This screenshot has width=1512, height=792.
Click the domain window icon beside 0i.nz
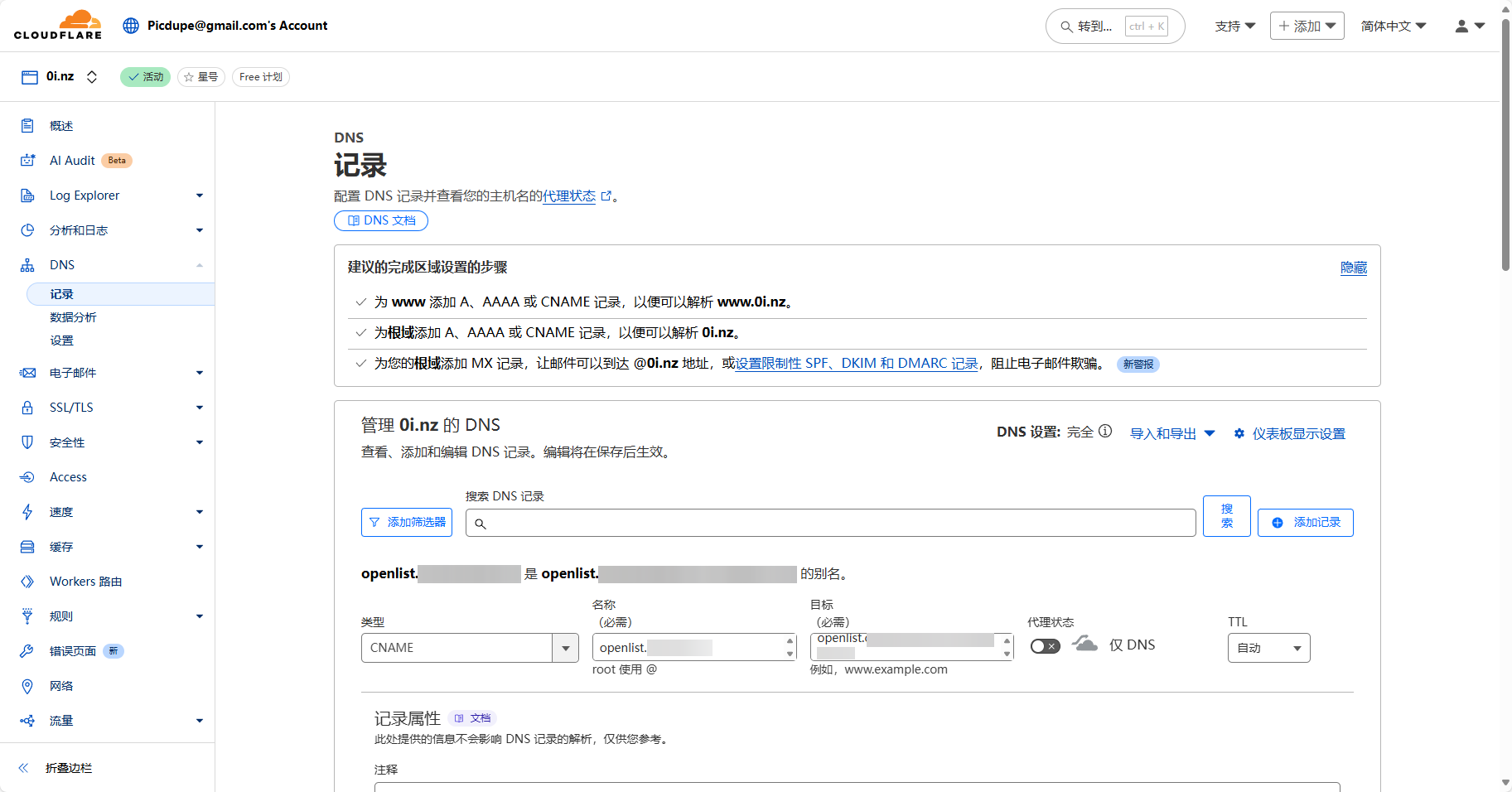pyautogui.click(x=30, y=77)
